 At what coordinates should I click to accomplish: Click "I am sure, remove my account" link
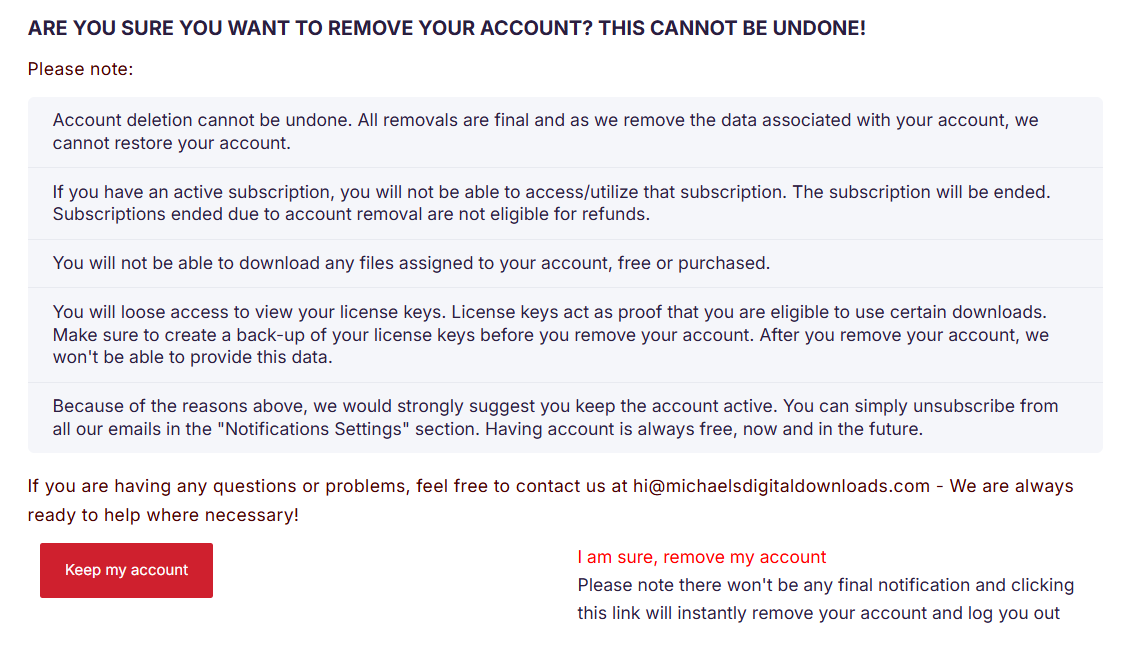pyautogui.click(x=702, y=557)
